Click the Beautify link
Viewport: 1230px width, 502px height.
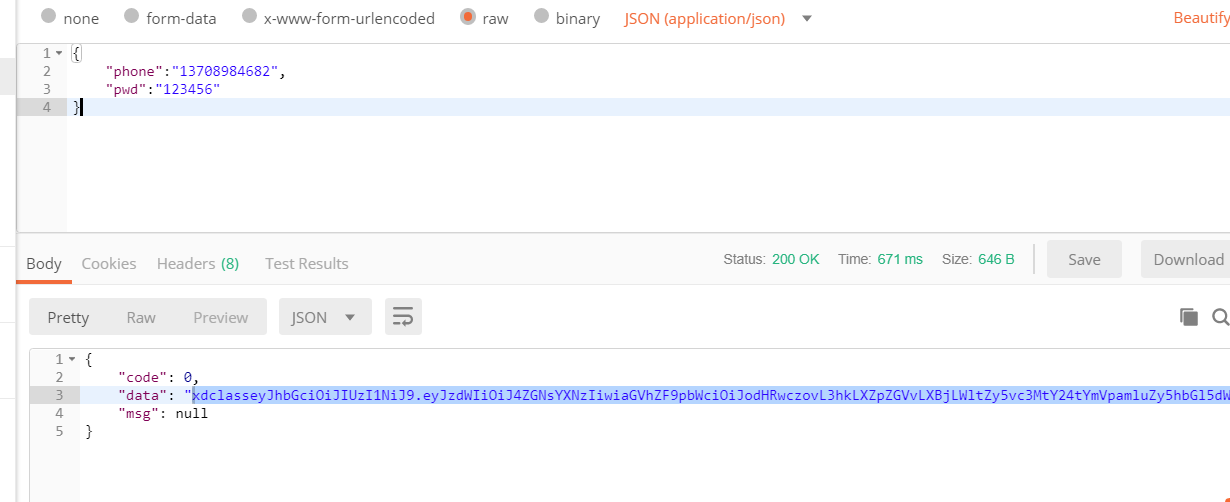[1201, 18]
